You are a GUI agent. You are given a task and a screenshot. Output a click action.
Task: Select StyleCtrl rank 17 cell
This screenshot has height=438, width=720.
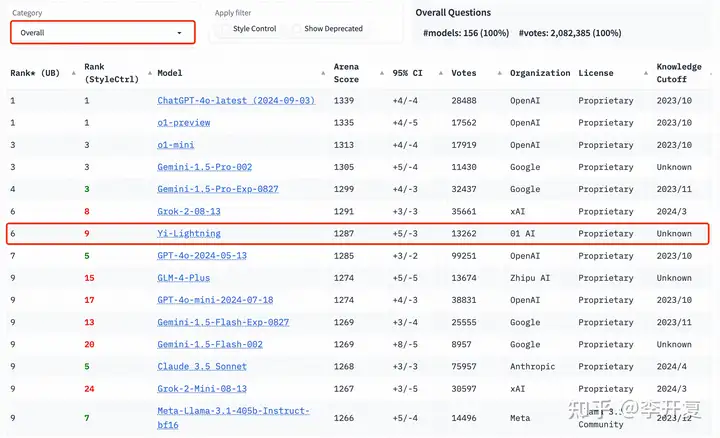coord(89,300)
